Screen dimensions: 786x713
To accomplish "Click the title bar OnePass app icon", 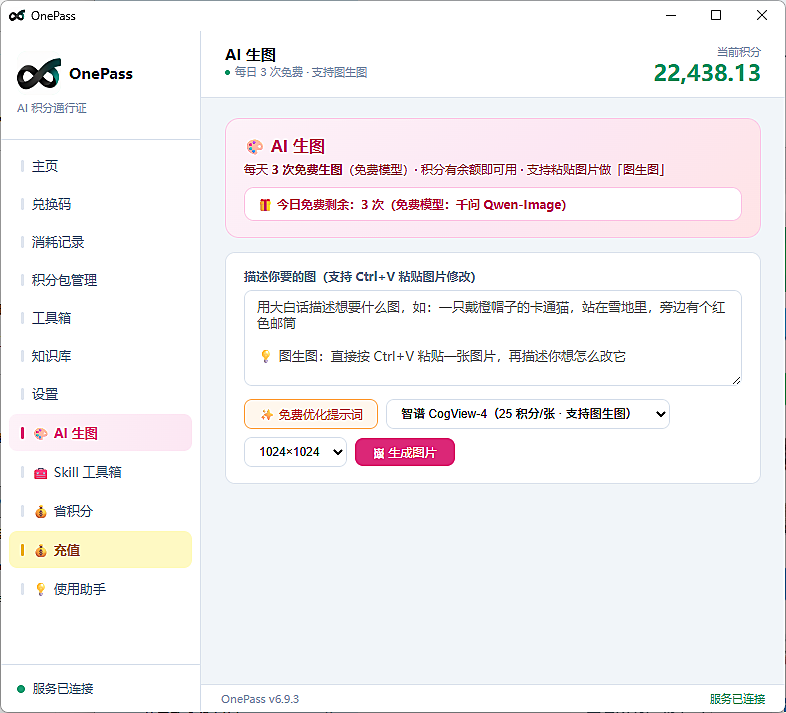I will [17, 16].
